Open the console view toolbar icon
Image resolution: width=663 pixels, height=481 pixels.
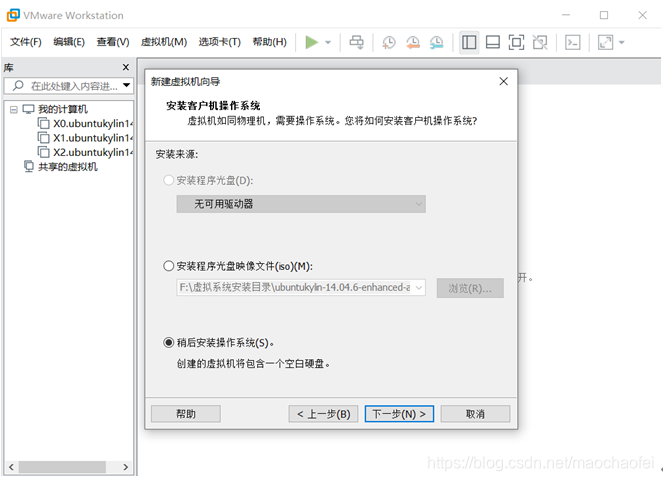(x=573, y=42)
